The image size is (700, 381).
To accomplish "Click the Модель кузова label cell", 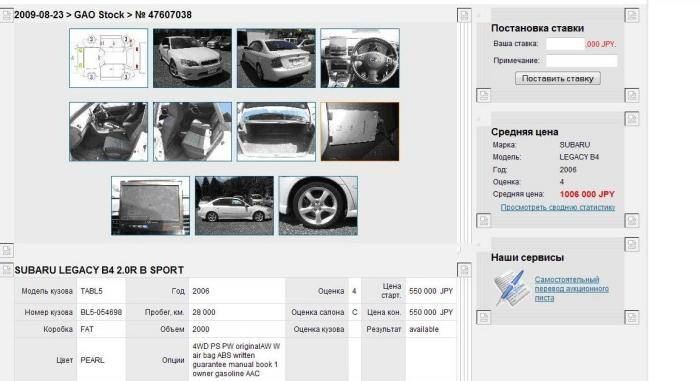I will click(47, 291).
